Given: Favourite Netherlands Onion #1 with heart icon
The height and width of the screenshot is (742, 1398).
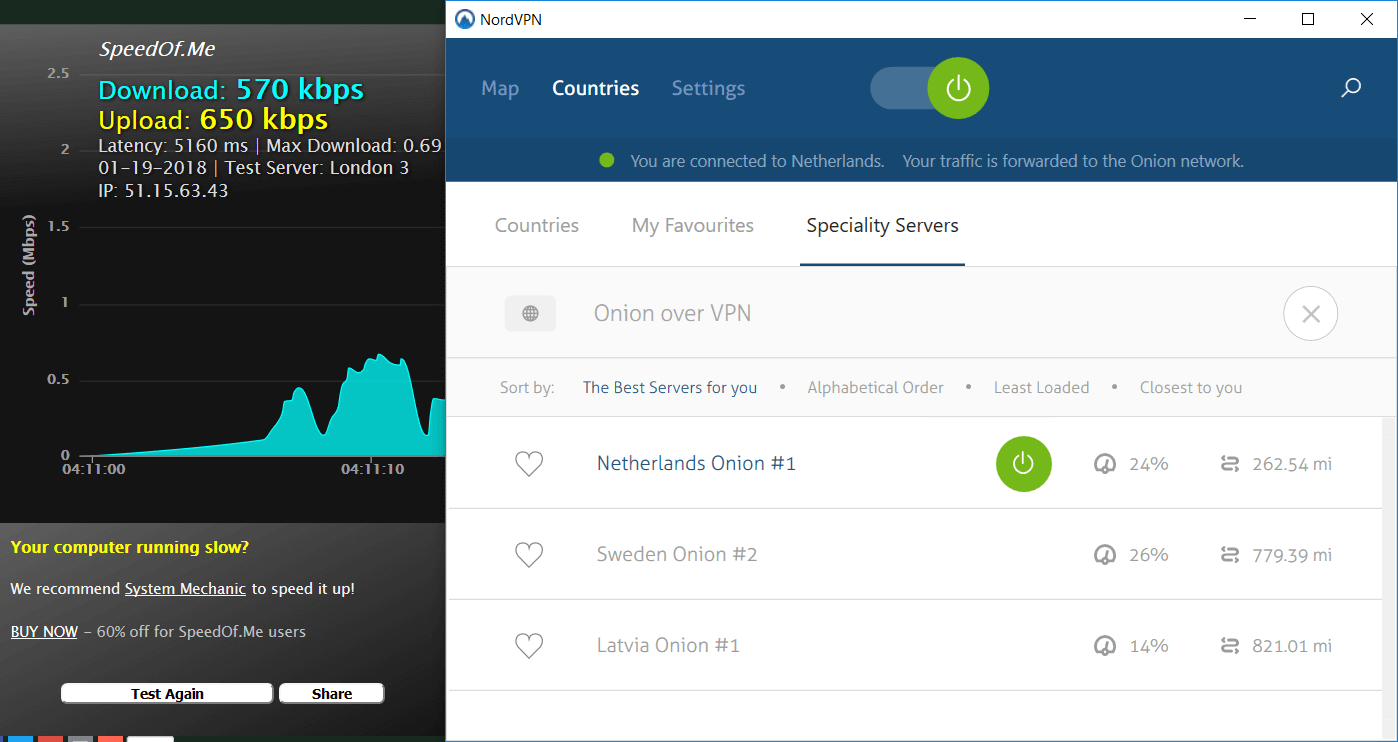Looking at the screenshot, I should pos(529,464).
